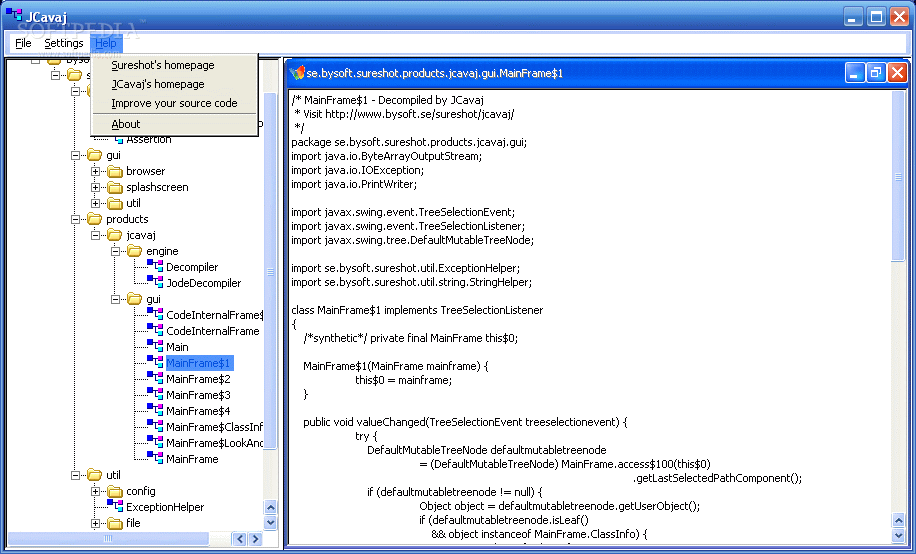Click the MainFrame$ClassInf class icon
Viewport: 916px width, 554px height.
(155, 427)
